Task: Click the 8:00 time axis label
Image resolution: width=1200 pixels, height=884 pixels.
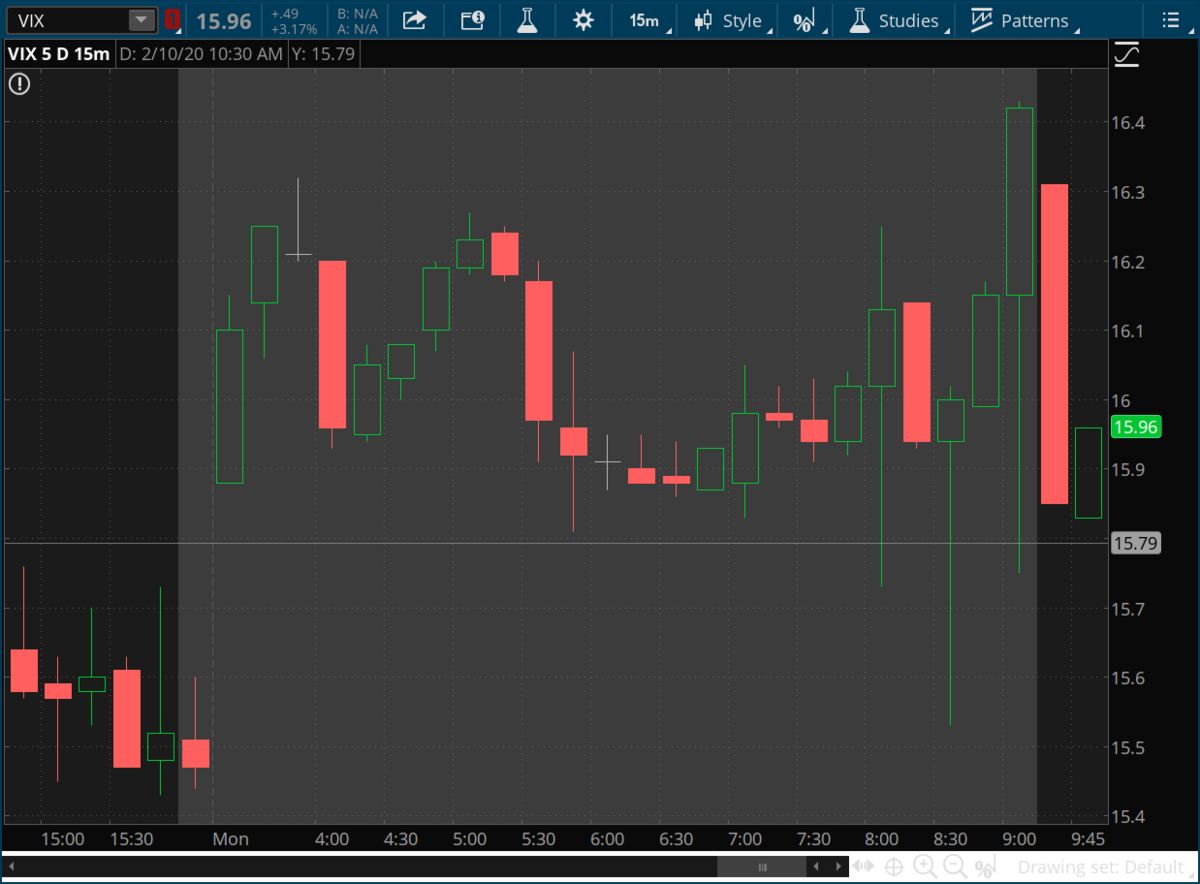Action: pos(881,838)
